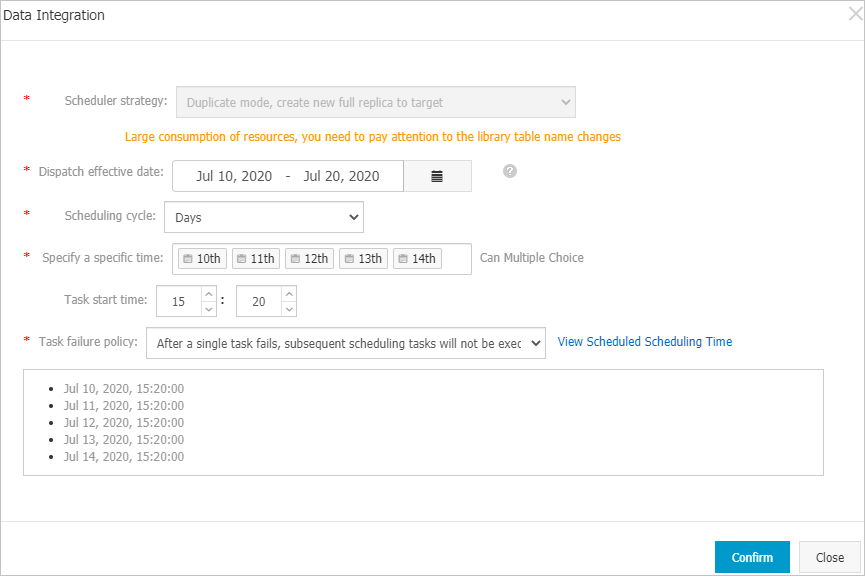Increase the task start hour with up arrow
Screen dimensions: 865x576
coord(207,293)
